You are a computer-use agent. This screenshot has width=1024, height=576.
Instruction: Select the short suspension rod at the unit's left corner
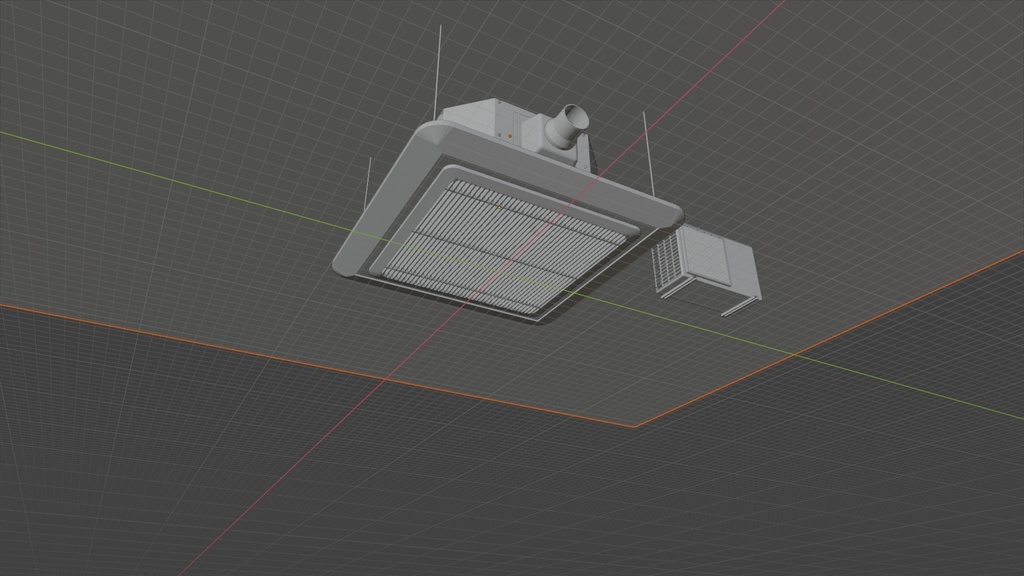368,182
